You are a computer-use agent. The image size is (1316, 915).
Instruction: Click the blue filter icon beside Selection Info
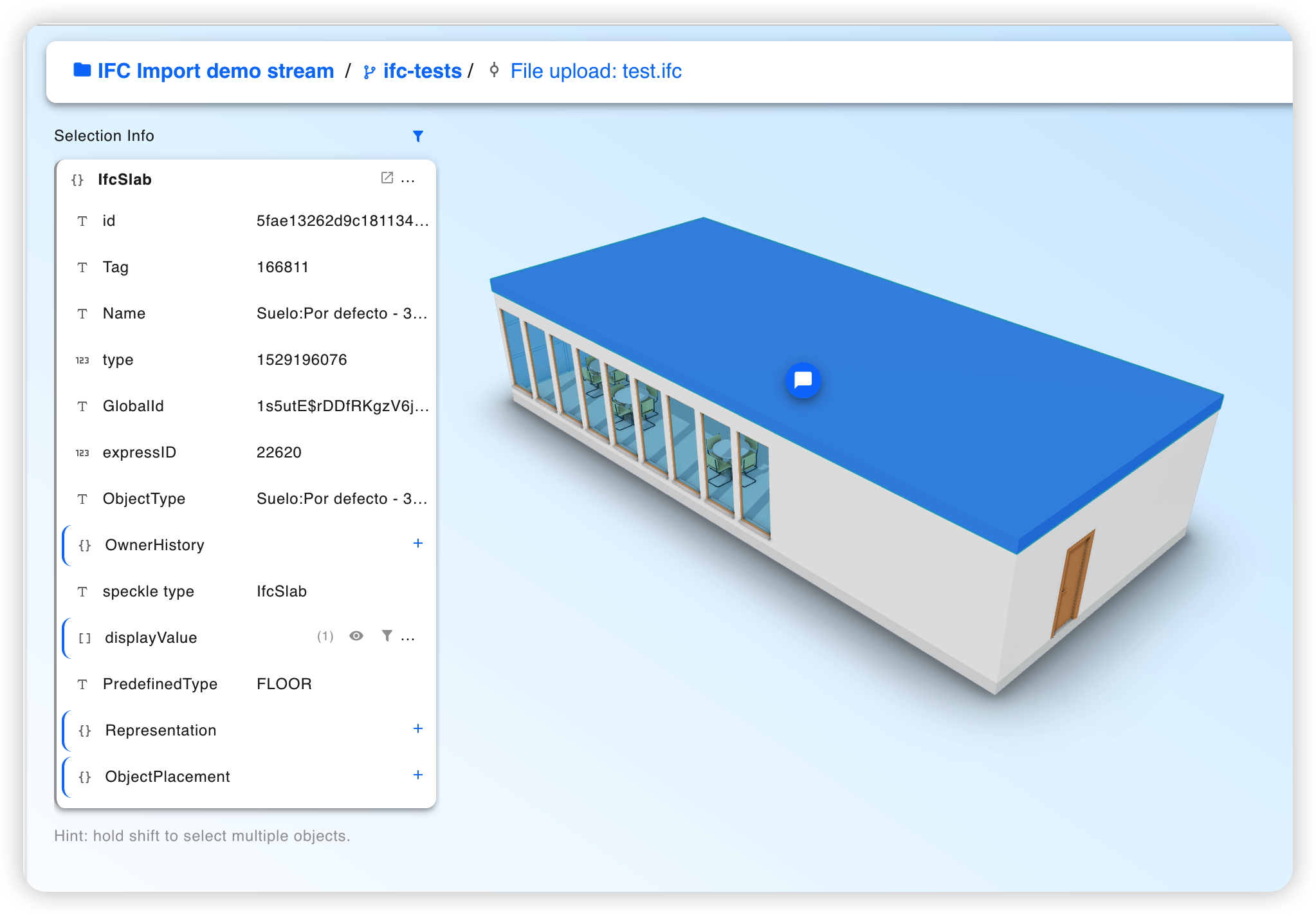(417, 136)
